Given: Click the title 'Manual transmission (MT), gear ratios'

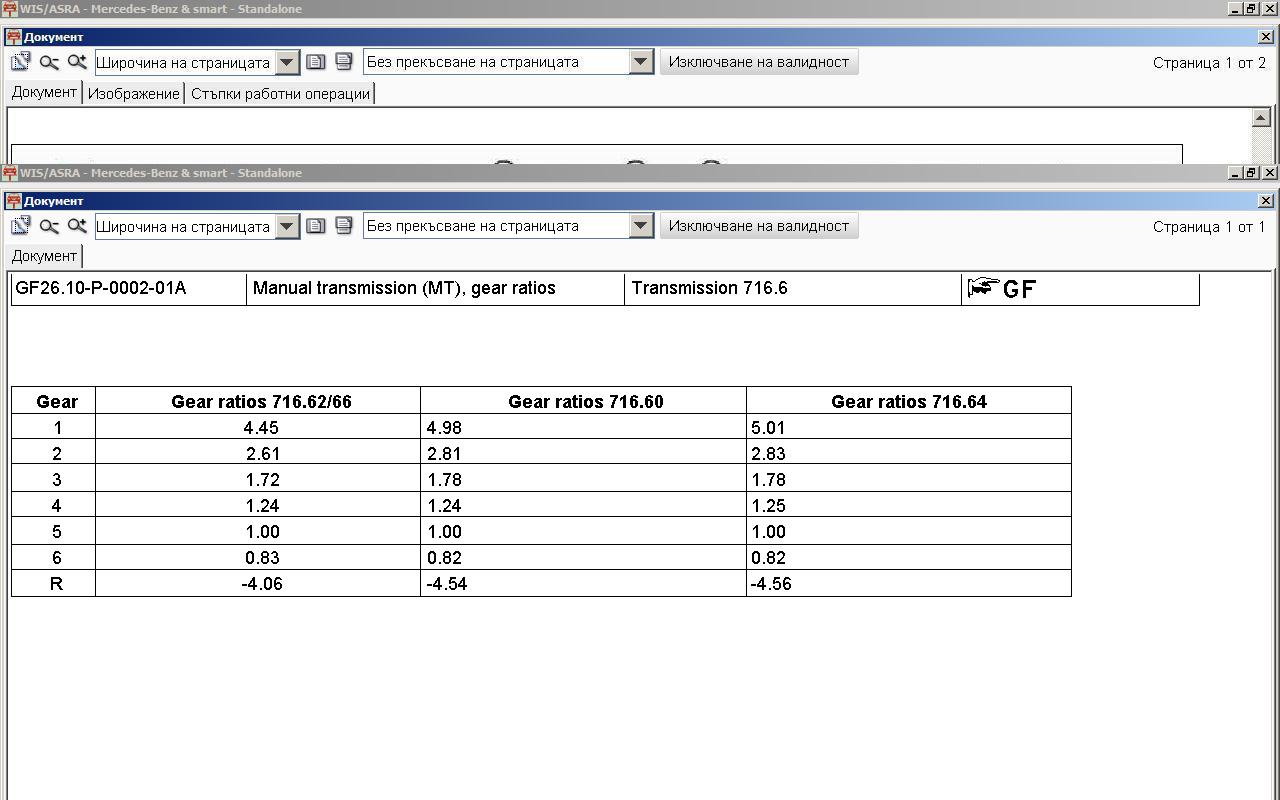Looking at the screenshot, I should 404,288.
